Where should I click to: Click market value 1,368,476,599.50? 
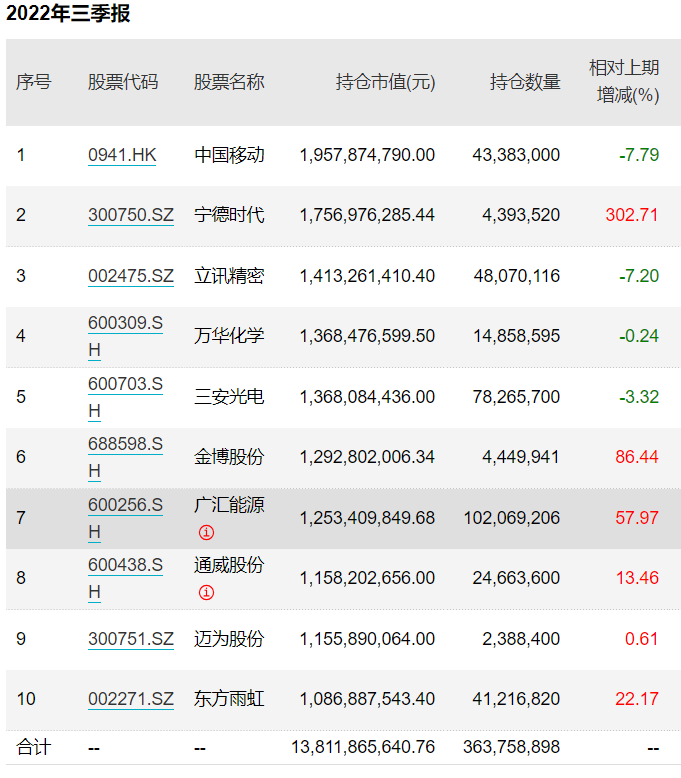[367, 336]
